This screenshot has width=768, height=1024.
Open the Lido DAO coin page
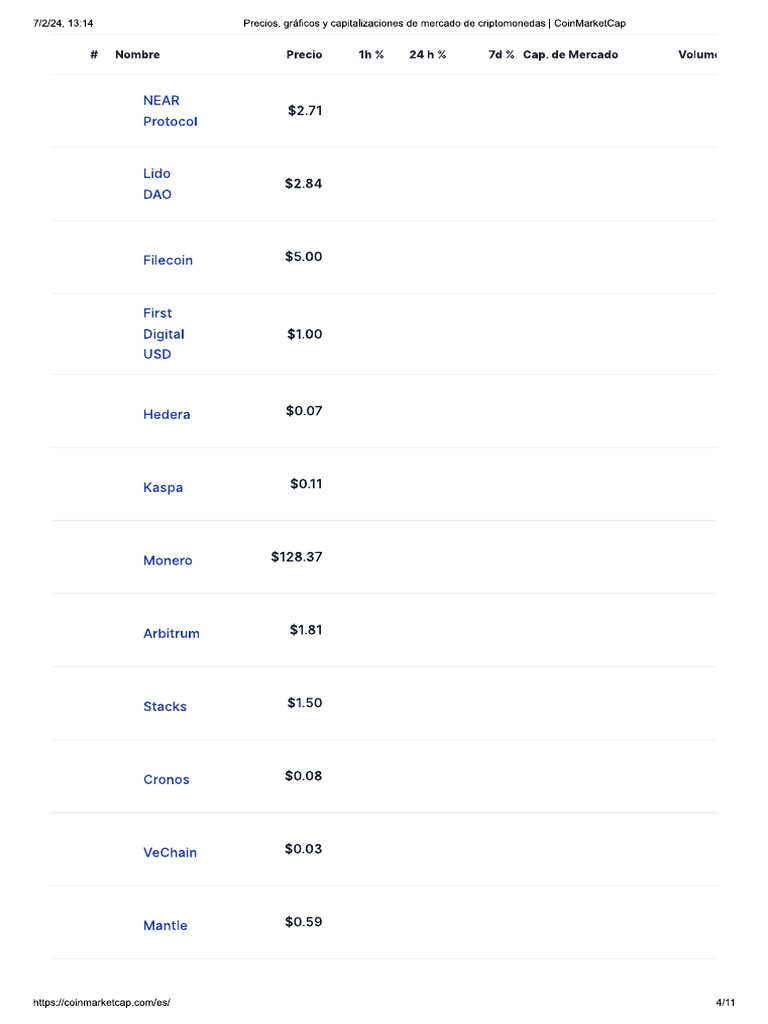click(x=157, y=184)
